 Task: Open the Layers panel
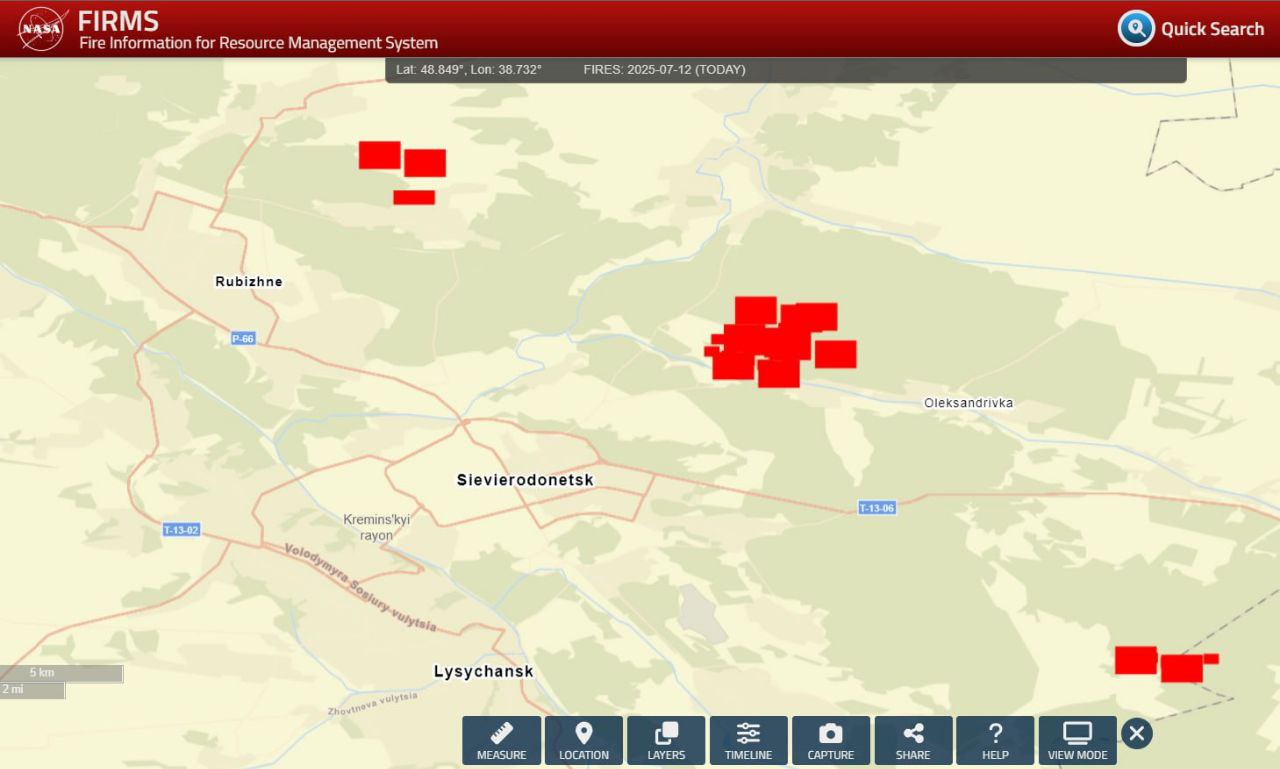click(666, 740)
